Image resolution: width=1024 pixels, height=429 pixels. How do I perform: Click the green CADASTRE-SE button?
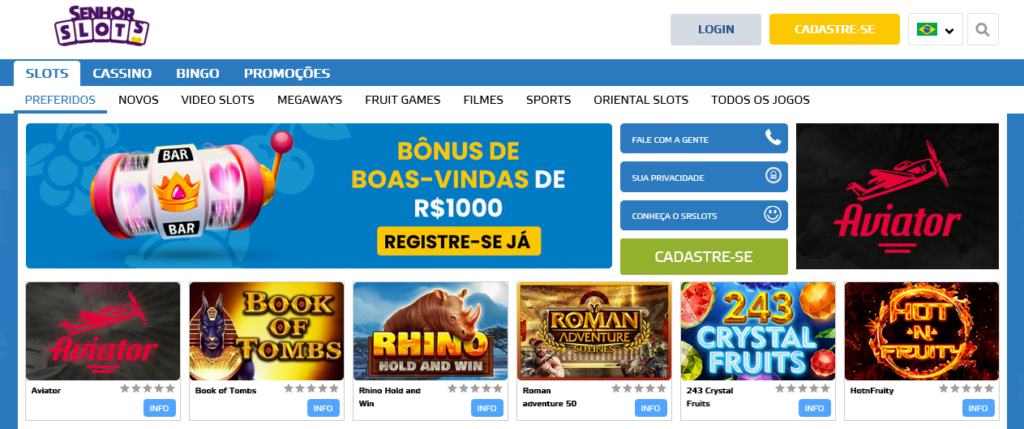704,257
